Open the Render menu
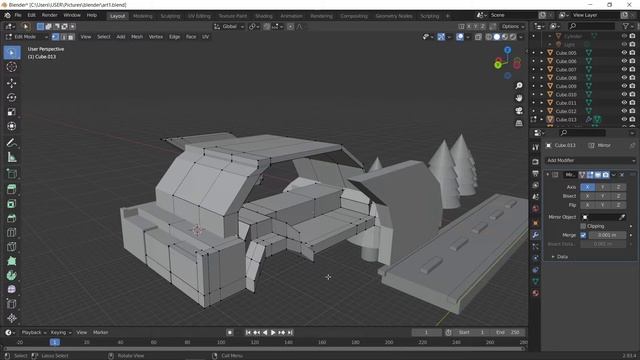 (x=49, y=16)
